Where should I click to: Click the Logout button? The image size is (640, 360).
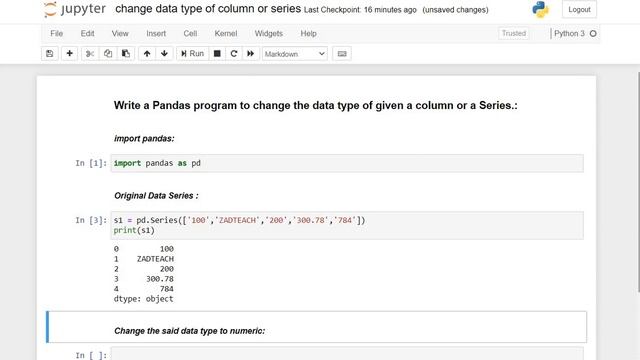click(579, 9)
